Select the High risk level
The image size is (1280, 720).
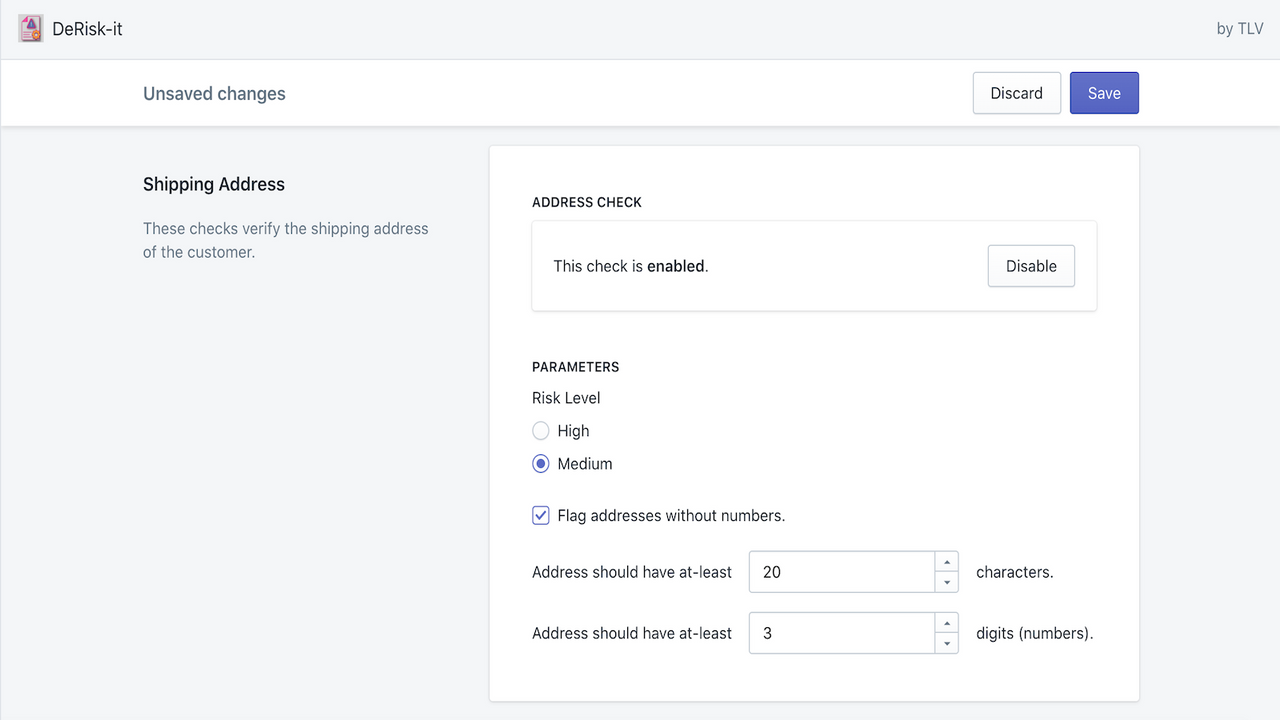(541, 430)
